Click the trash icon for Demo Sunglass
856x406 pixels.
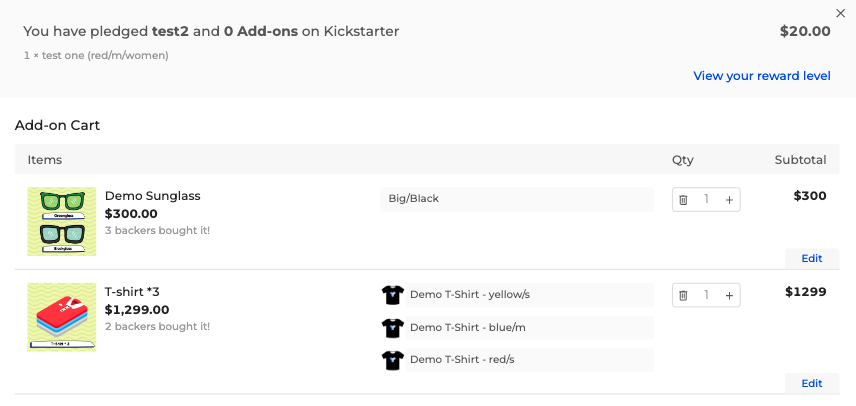click(684, 200)
